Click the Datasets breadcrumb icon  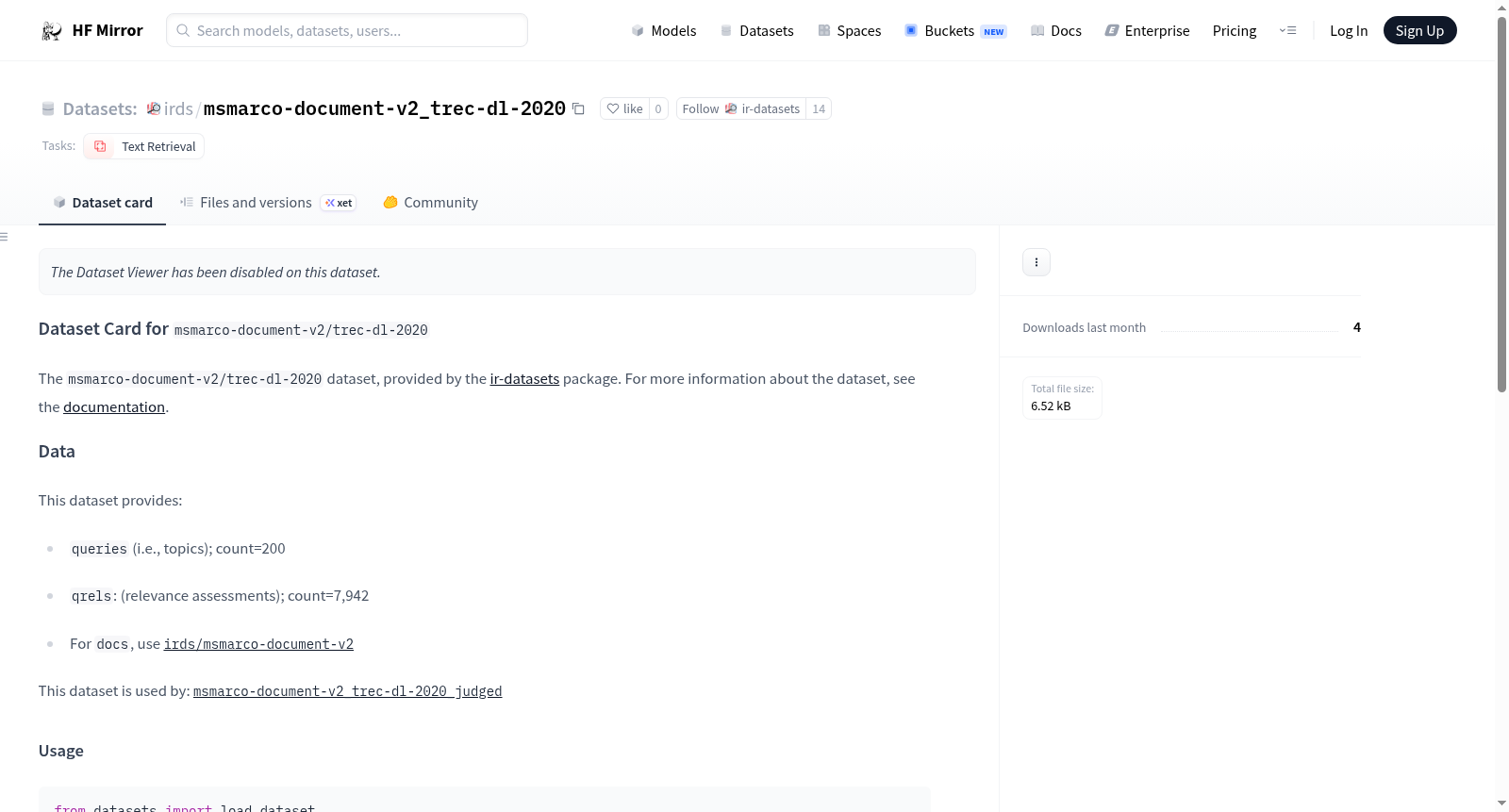click(48, 109)
